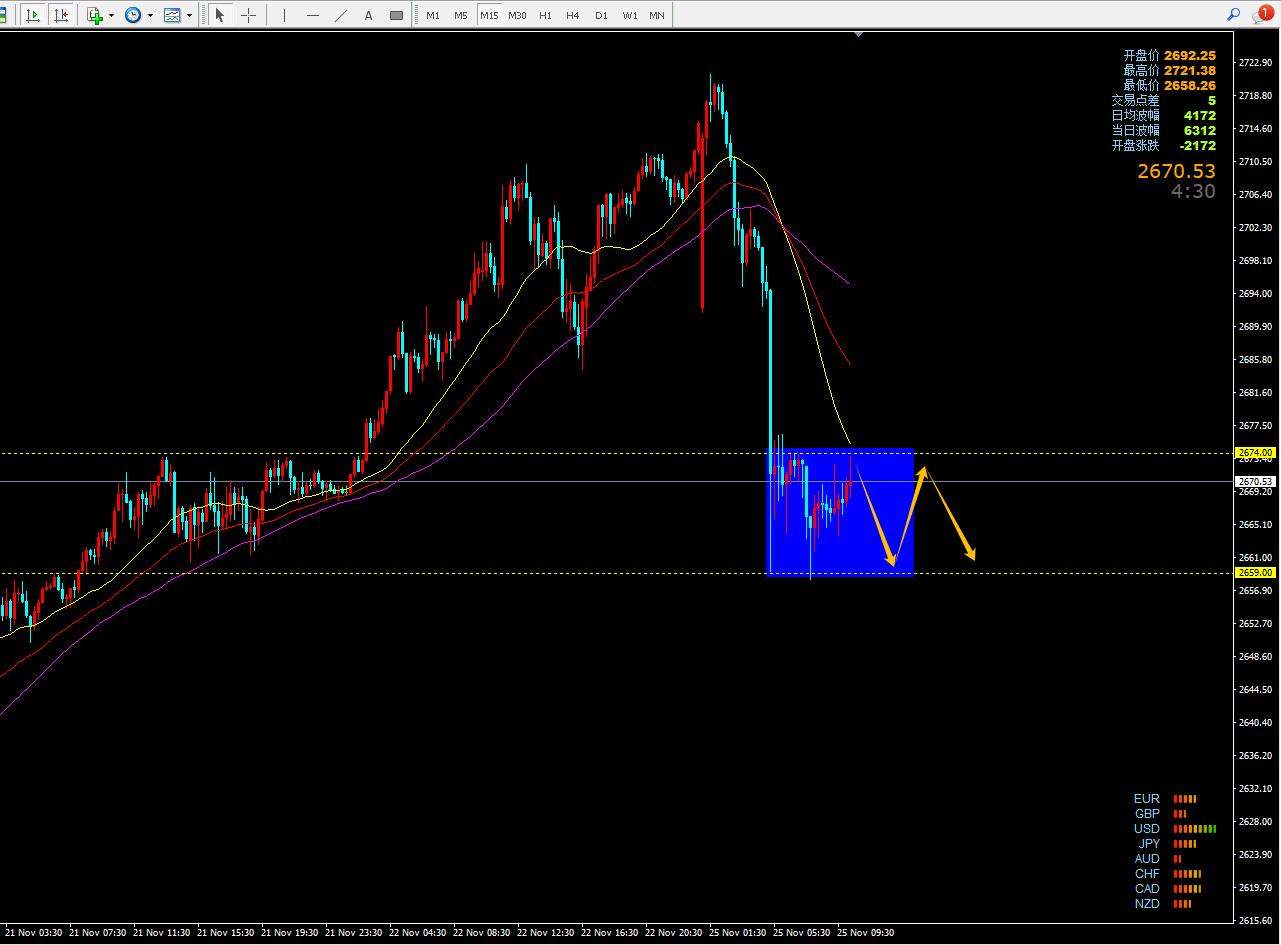The image size is (1281, 945).
Task: Click the chart Templates icon
Action: coord(172,15)
